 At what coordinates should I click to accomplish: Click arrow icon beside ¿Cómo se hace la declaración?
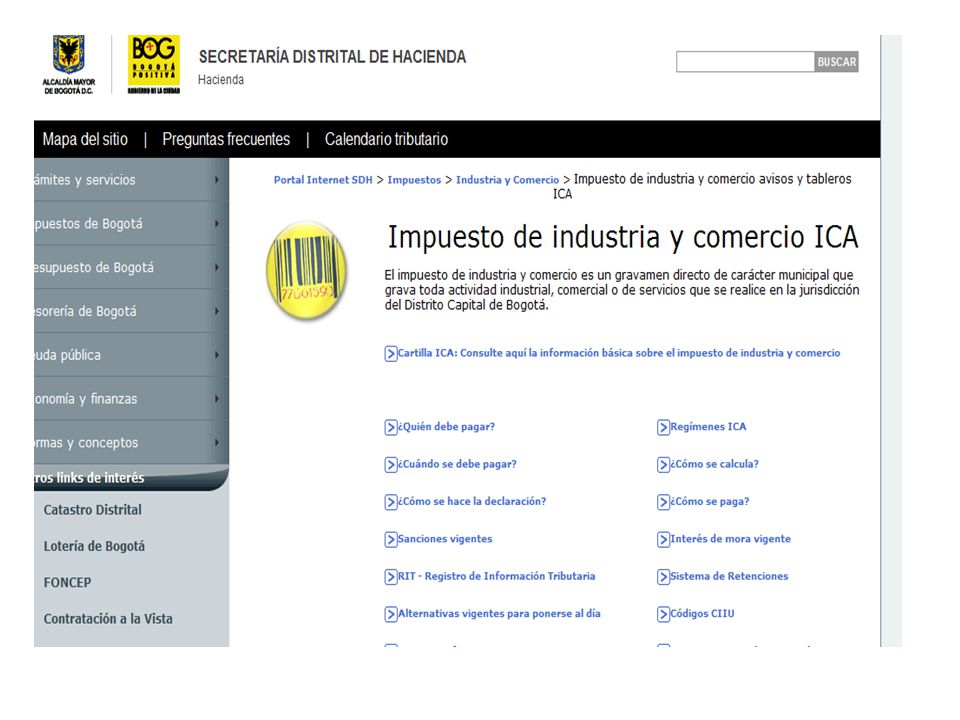tap(391, 502)
